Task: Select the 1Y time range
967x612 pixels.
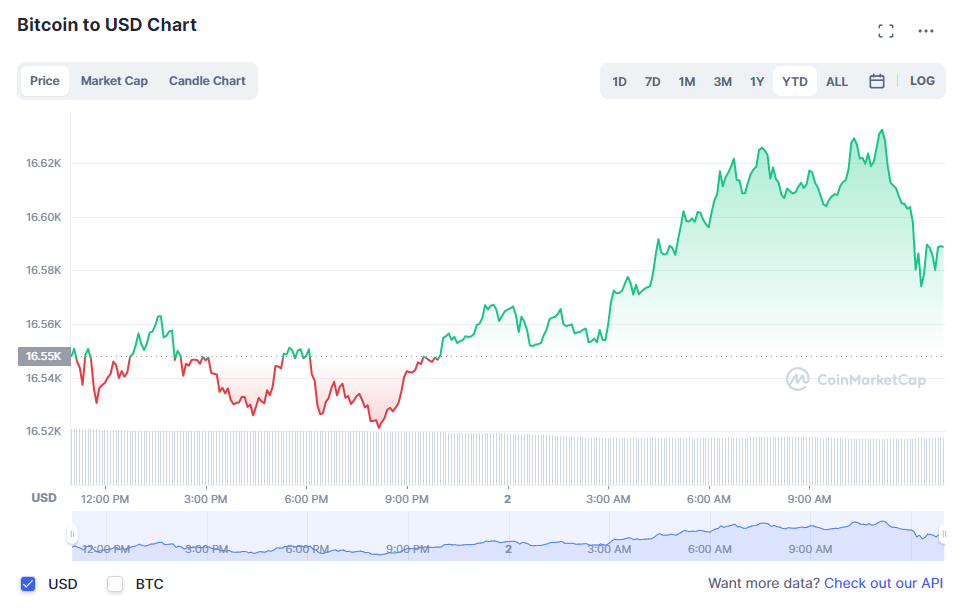Action: click(x=757, y=81)
